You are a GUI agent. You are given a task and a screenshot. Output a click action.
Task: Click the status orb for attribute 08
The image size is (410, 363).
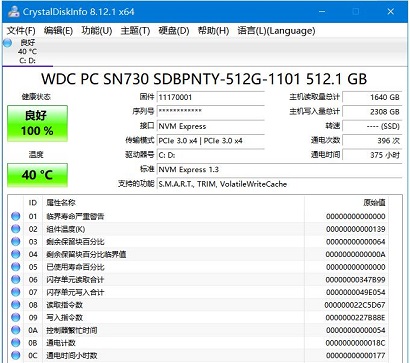click(x=16, y=305)
